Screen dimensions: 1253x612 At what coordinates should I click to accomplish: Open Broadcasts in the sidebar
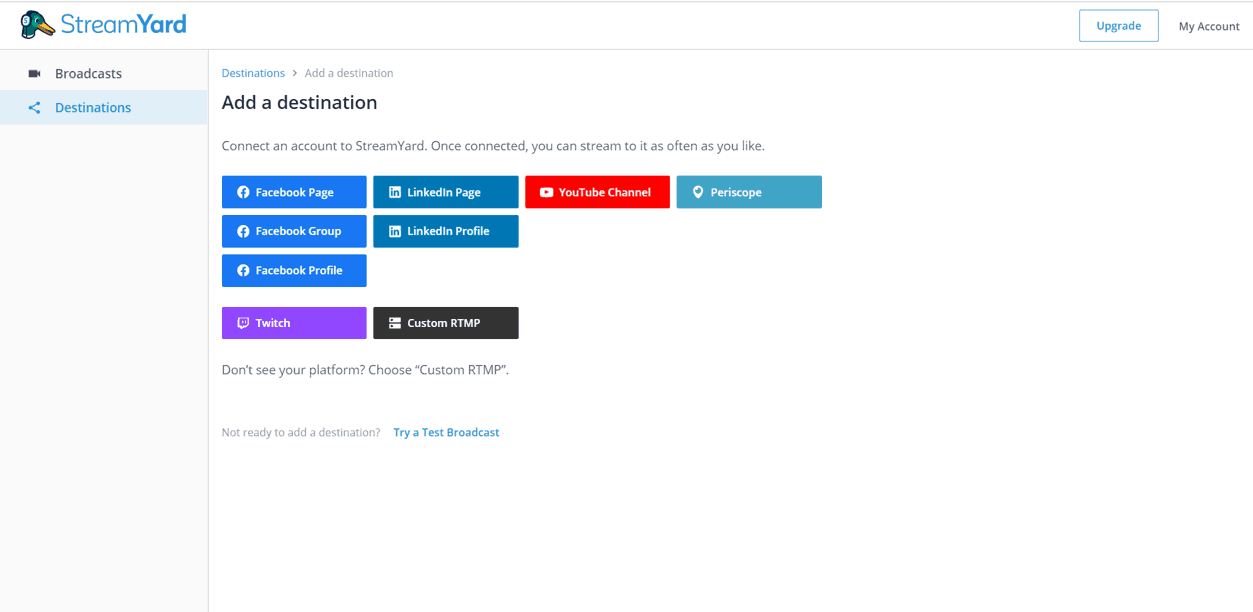(x=104, y=74)
